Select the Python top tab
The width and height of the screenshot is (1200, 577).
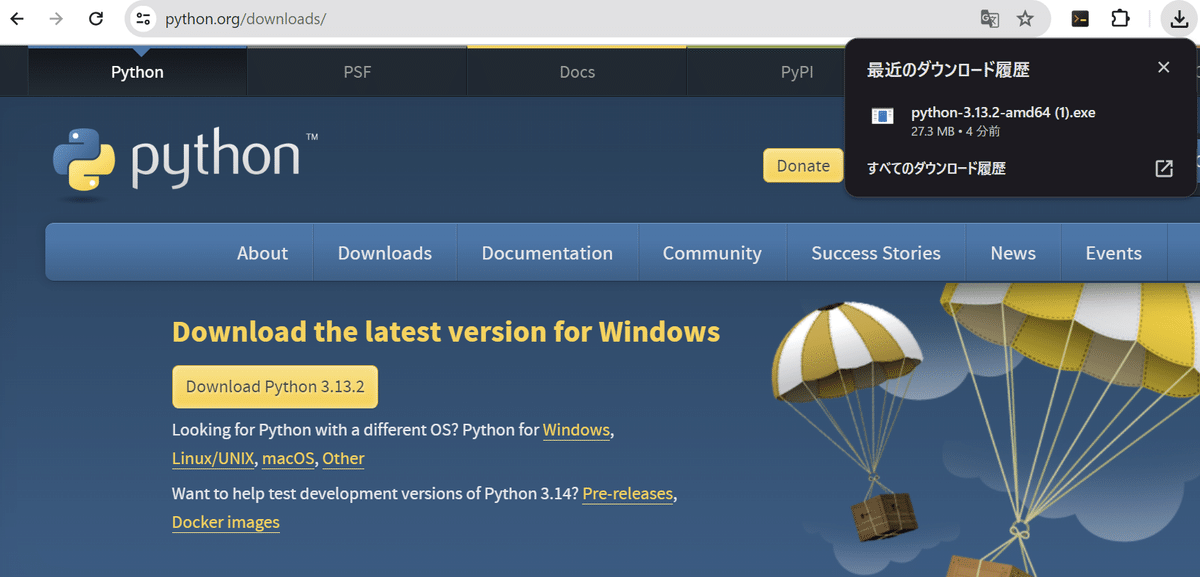pyautogui.click(x=137, y=72)
